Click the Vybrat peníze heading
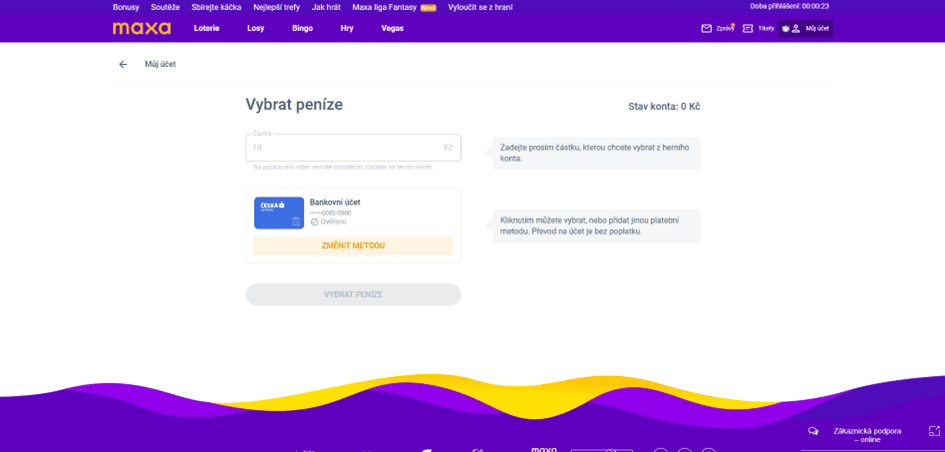The width and height of the screenshot is (945, 452). (x=294, y=104)
